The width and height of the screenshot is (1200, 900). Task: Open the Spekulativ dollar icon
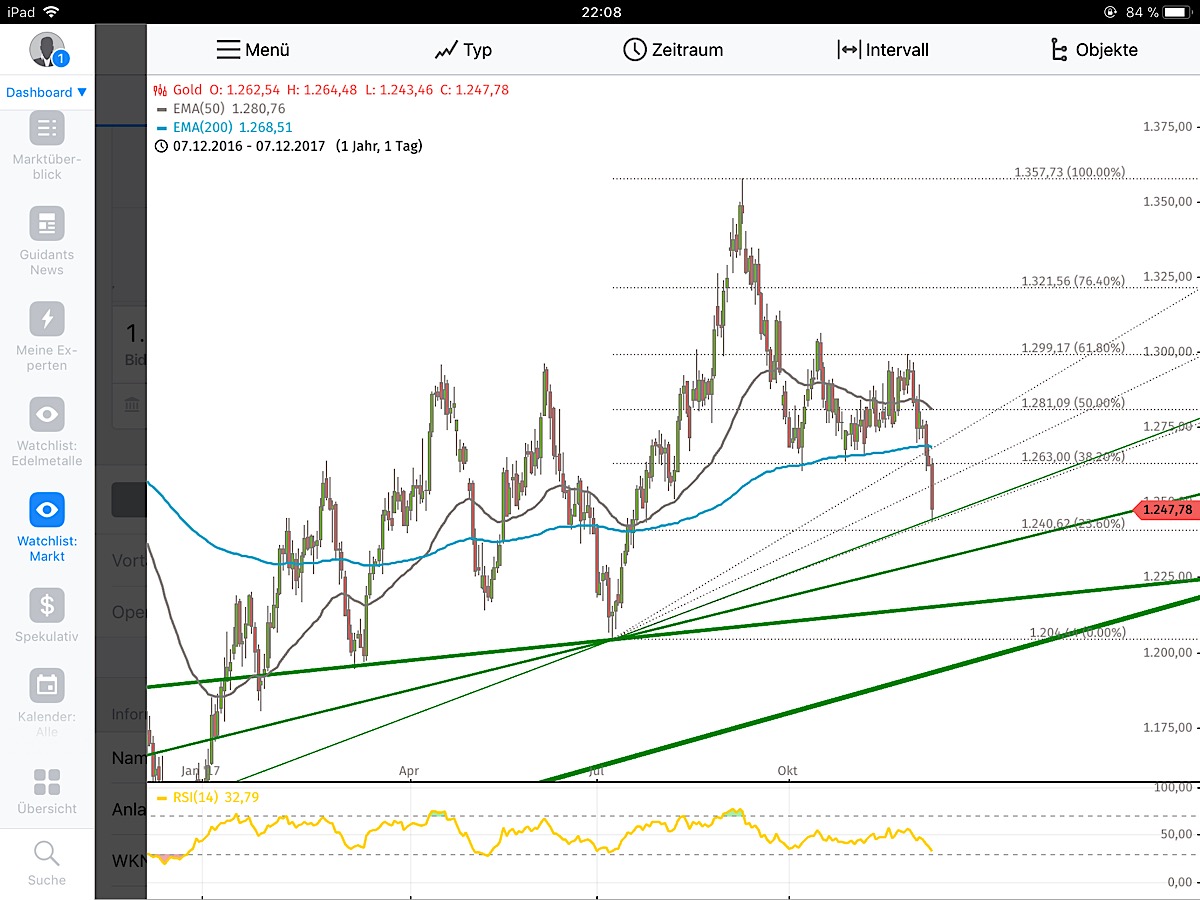click(46, 603)
